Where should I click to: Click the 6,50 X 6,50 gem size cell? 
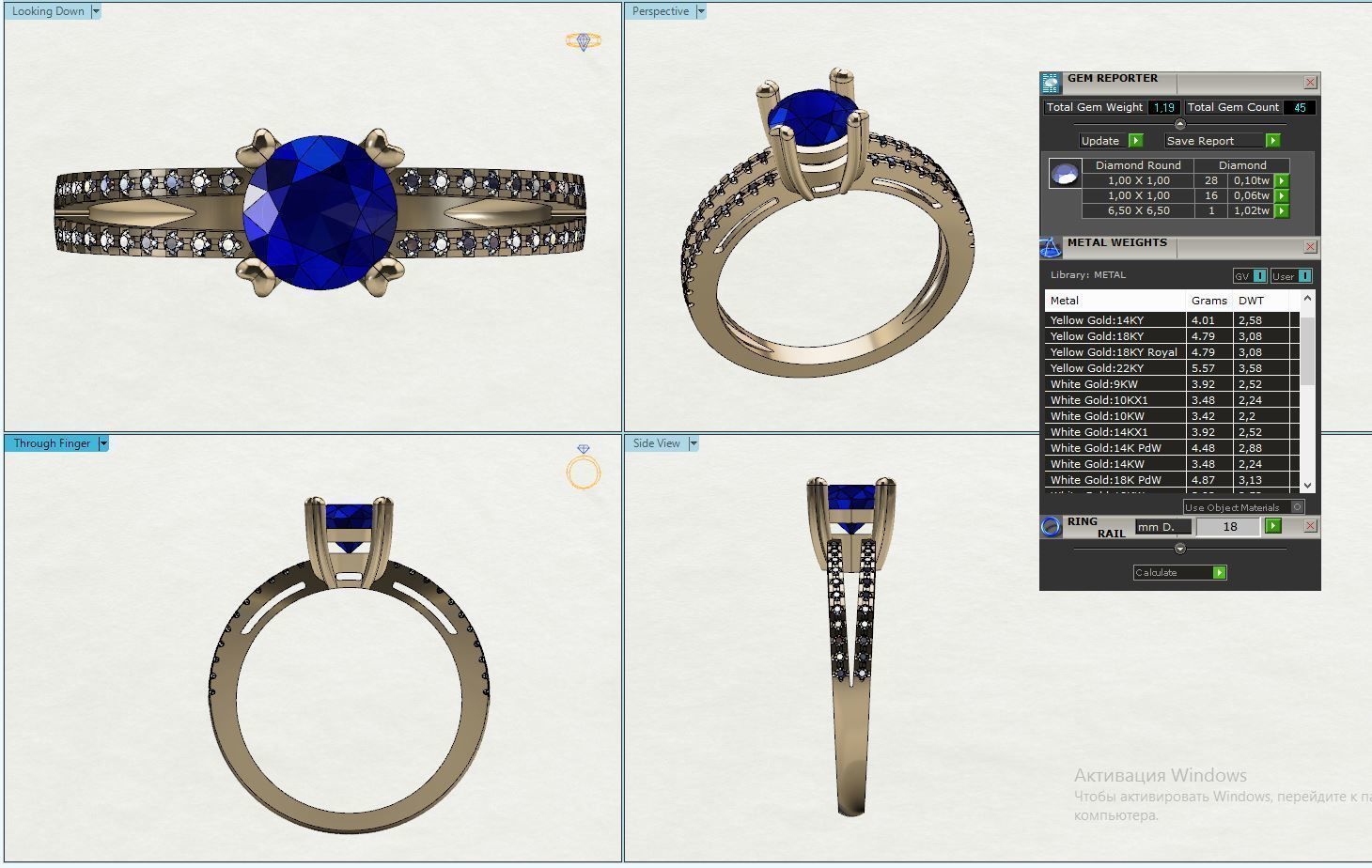point(1138,210)
